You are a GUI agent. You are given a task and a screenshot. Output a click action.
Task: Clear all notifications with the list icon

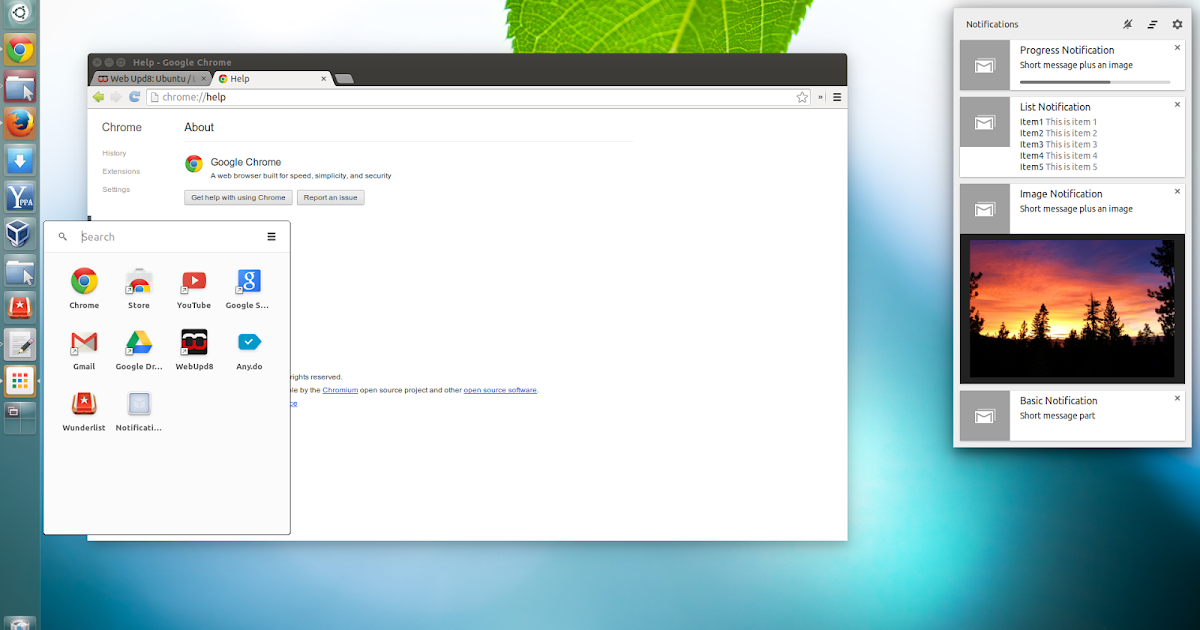point(1152,24)
